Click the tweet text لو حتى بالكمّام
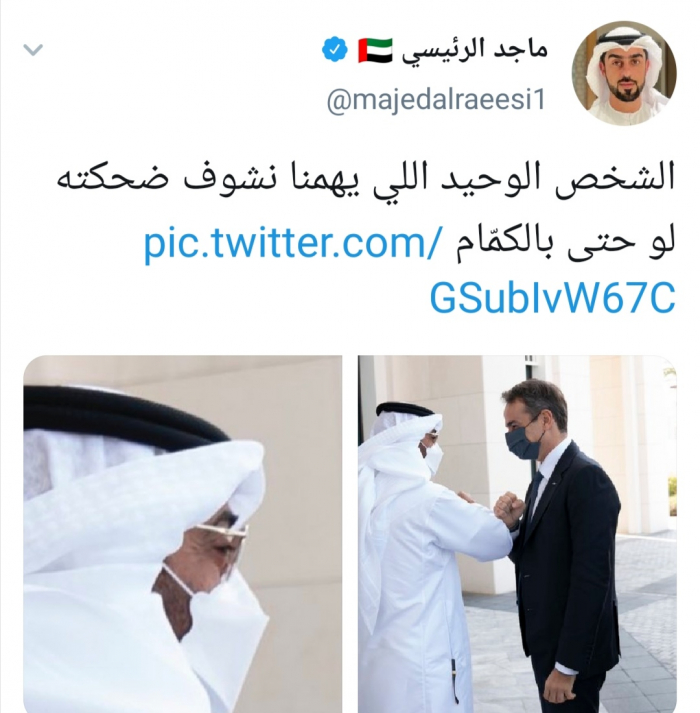The image size is (700, 713). click(x=565, y=244)
